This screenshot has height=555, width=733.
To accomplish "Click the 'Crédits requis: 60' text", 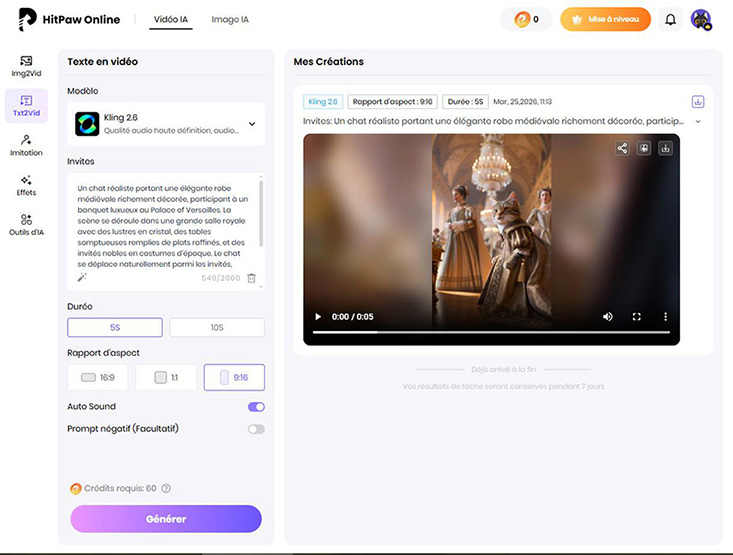I will (x=120, y=488).
